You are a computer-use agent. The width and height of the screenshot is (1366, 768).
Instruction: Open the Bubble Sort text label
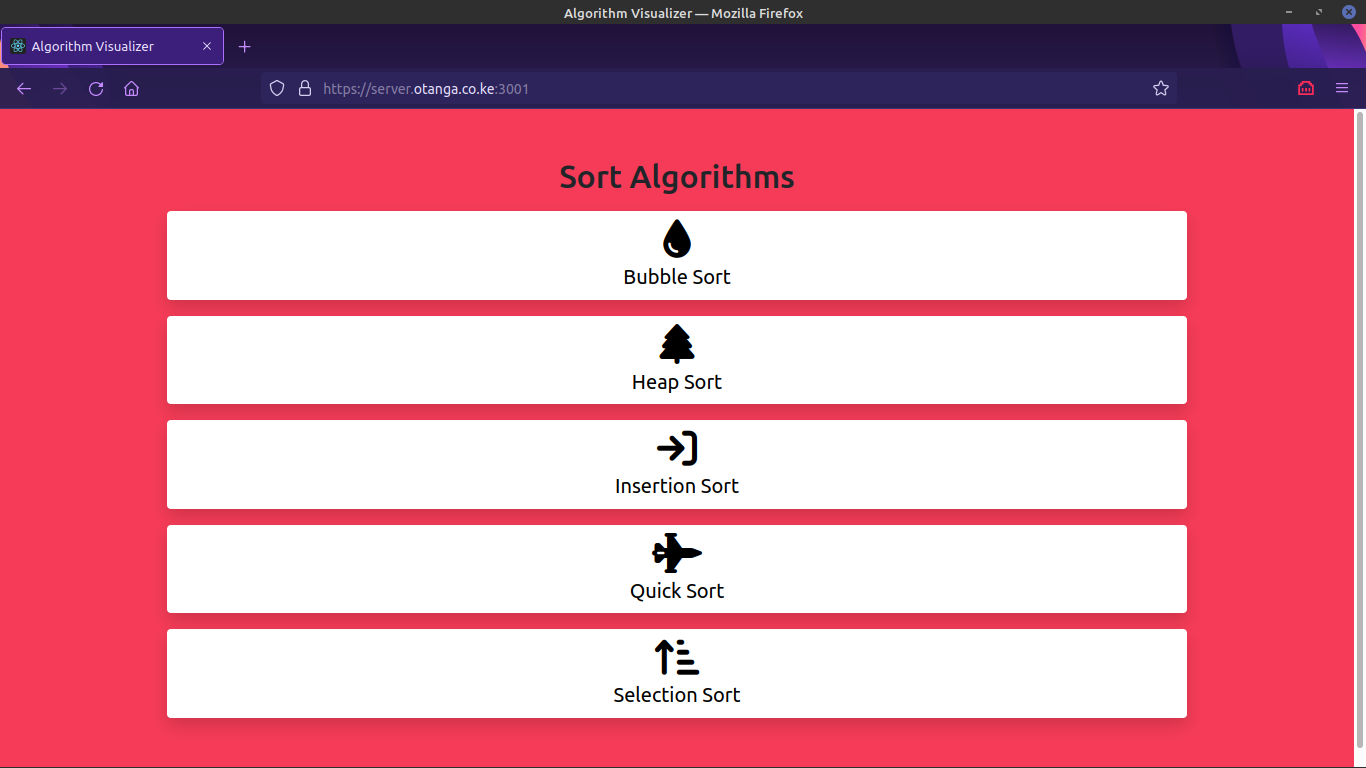(x=677, y=277)
